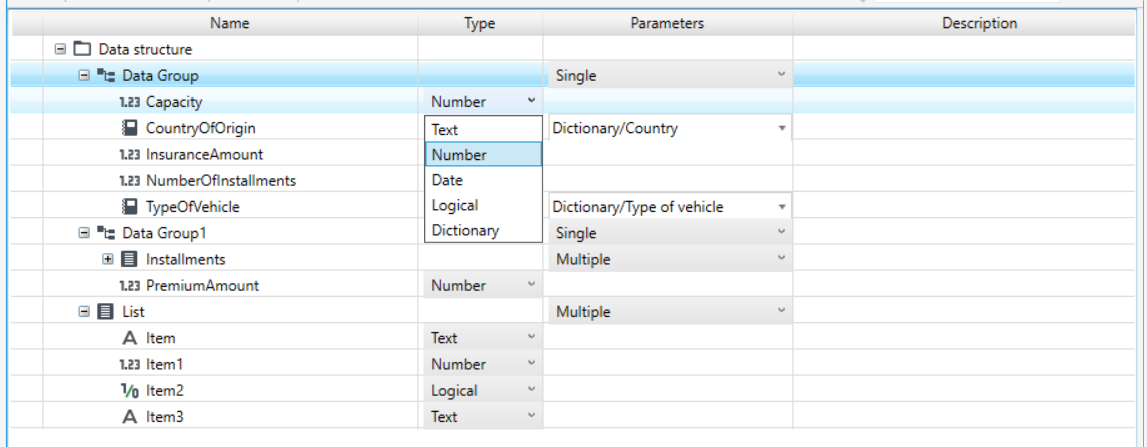1147x447 pixels.
Task: Expand the Installments node
Action: tap(108, 259)
